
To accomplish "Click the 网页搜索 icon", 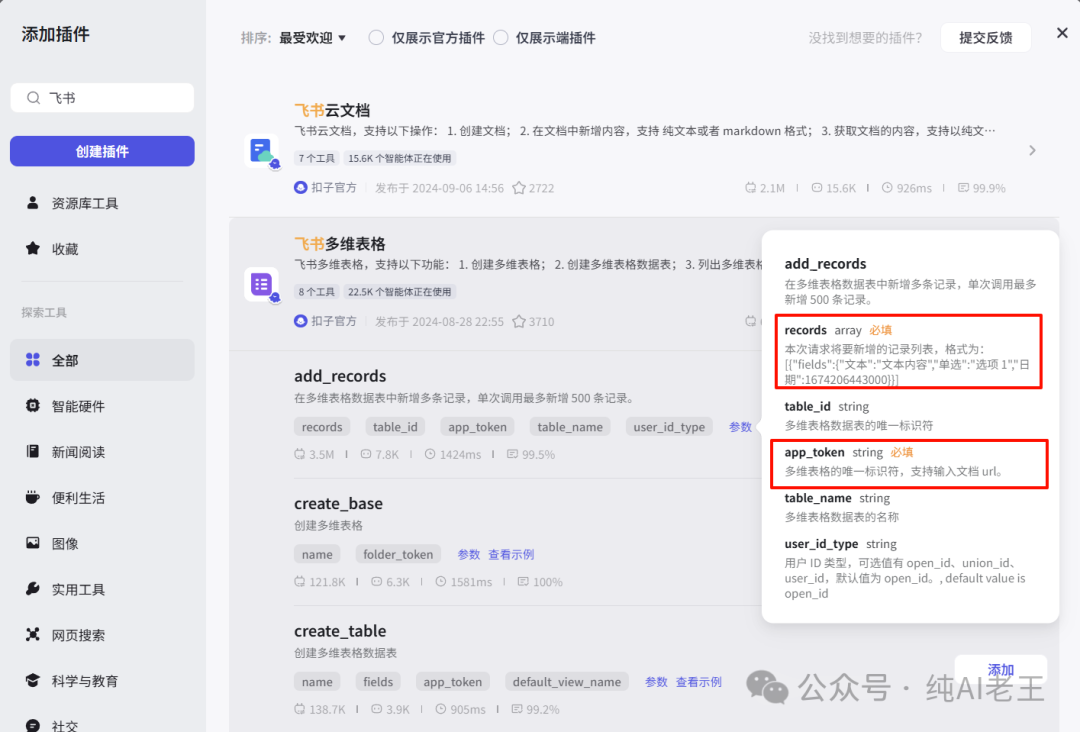I will point(32,634).
